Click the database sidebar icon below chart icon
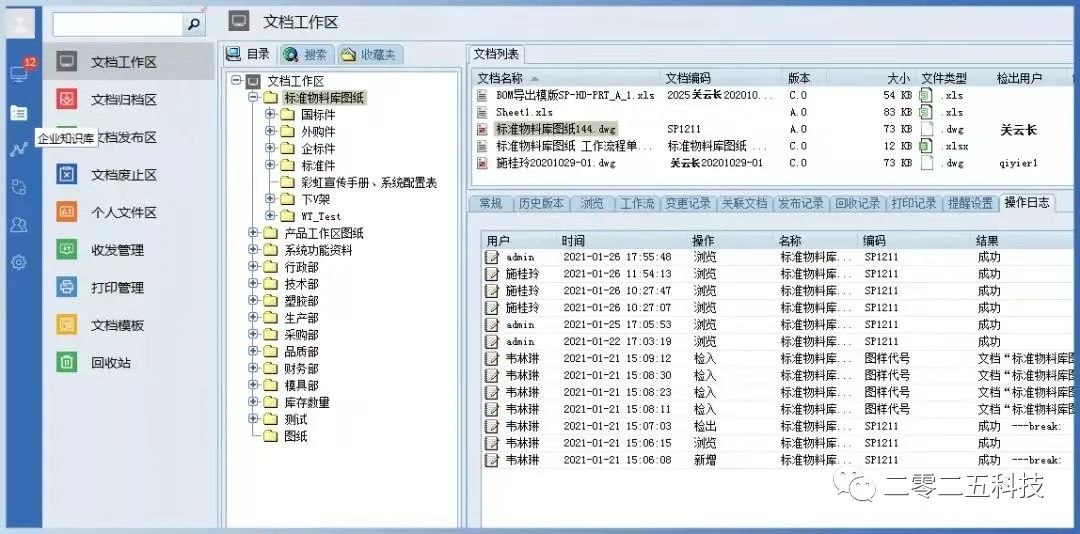The height and width of the screenshot is (534, 1080). (x=19, y=187)
